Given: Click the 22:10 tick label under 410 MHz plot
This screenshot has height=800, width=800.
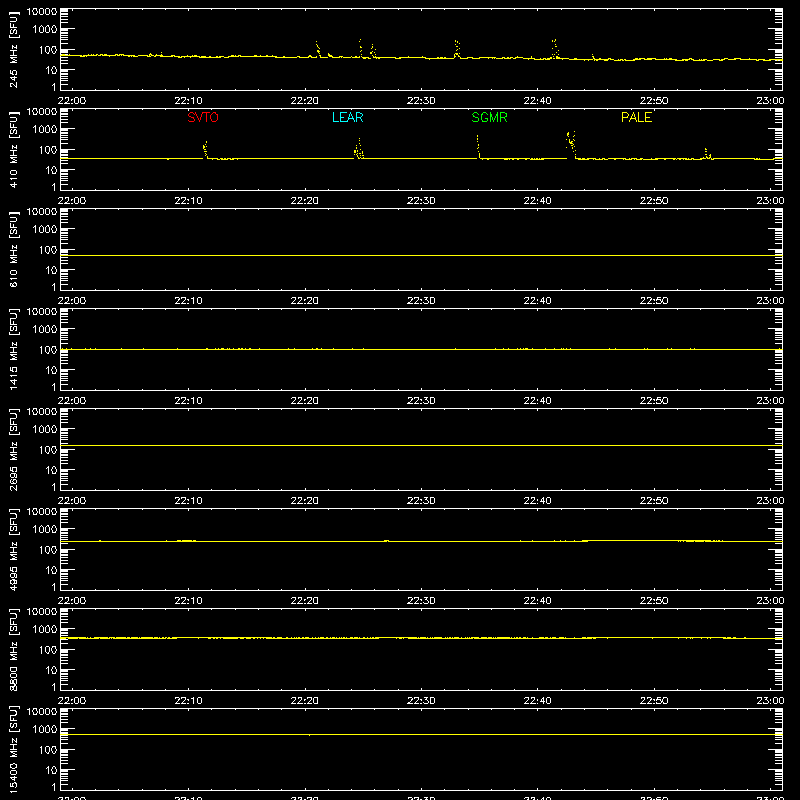Looking at the screenshot, I should point(188,201).
